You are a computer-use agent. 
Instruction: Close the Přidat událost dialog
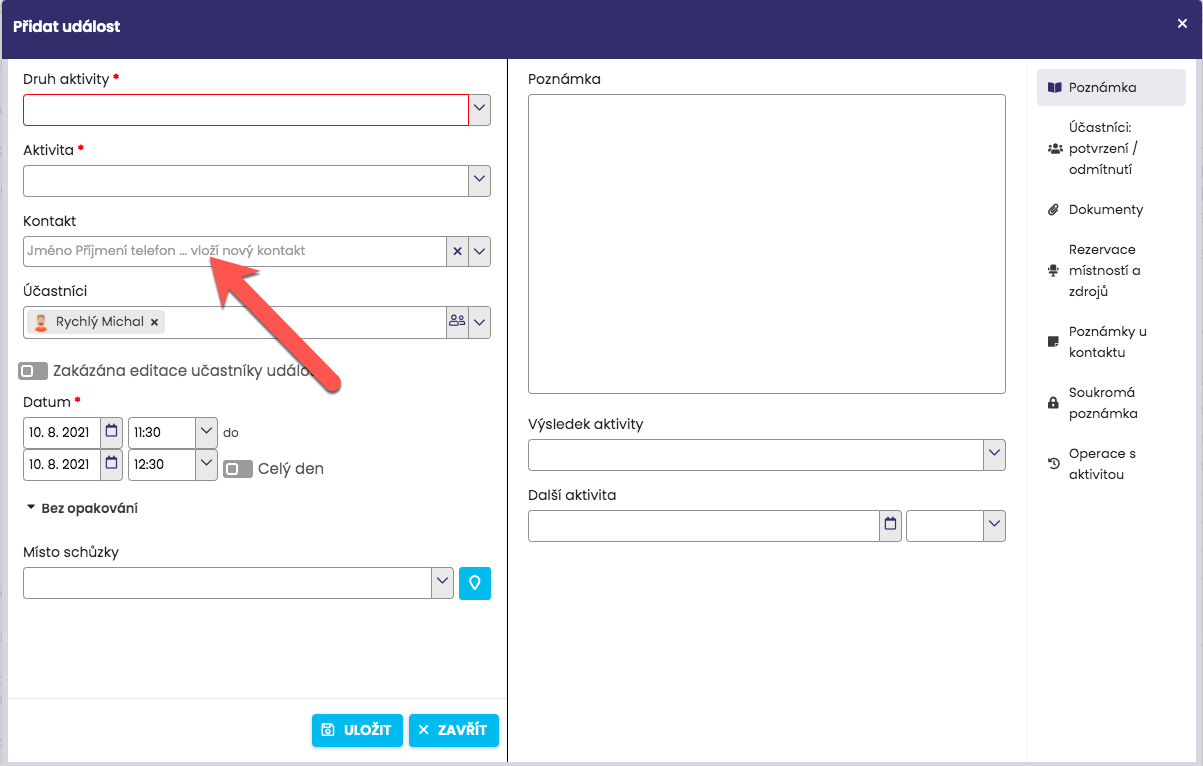point(1182,24)
